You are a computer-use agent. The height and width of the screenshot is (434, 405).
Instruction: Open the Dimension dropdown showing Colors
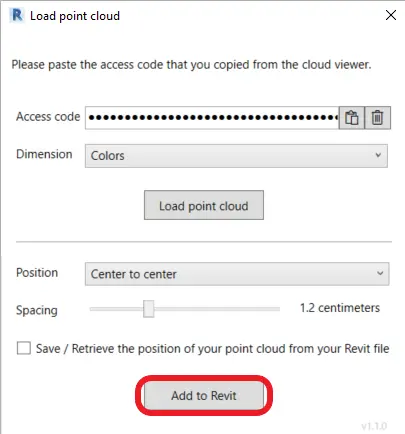point(236,156)
